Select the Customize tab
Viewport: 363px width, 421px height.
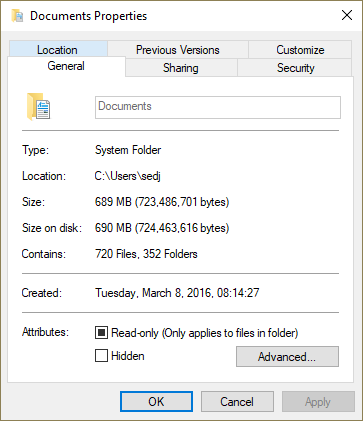coord(300,50)
